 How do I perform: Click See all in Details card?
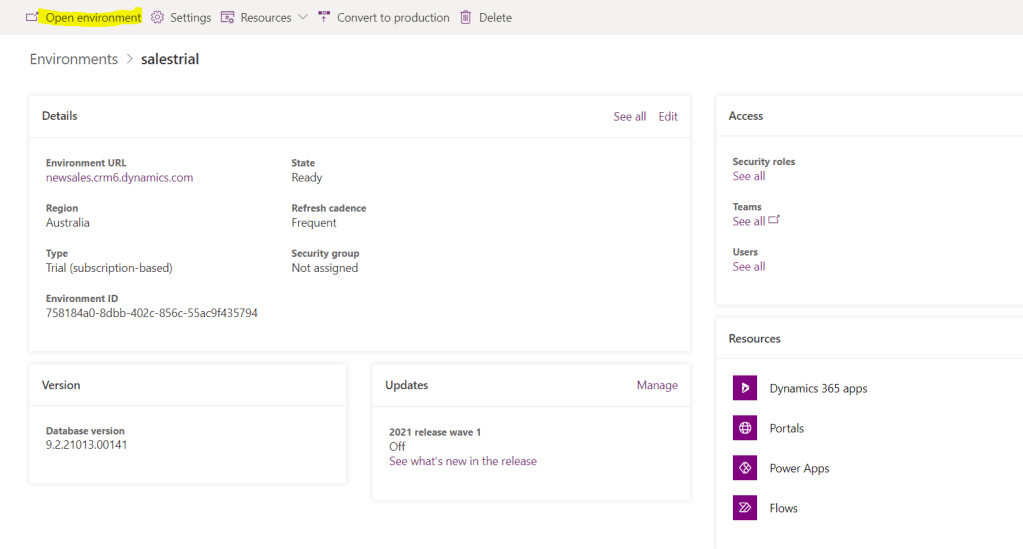point(629,116)
